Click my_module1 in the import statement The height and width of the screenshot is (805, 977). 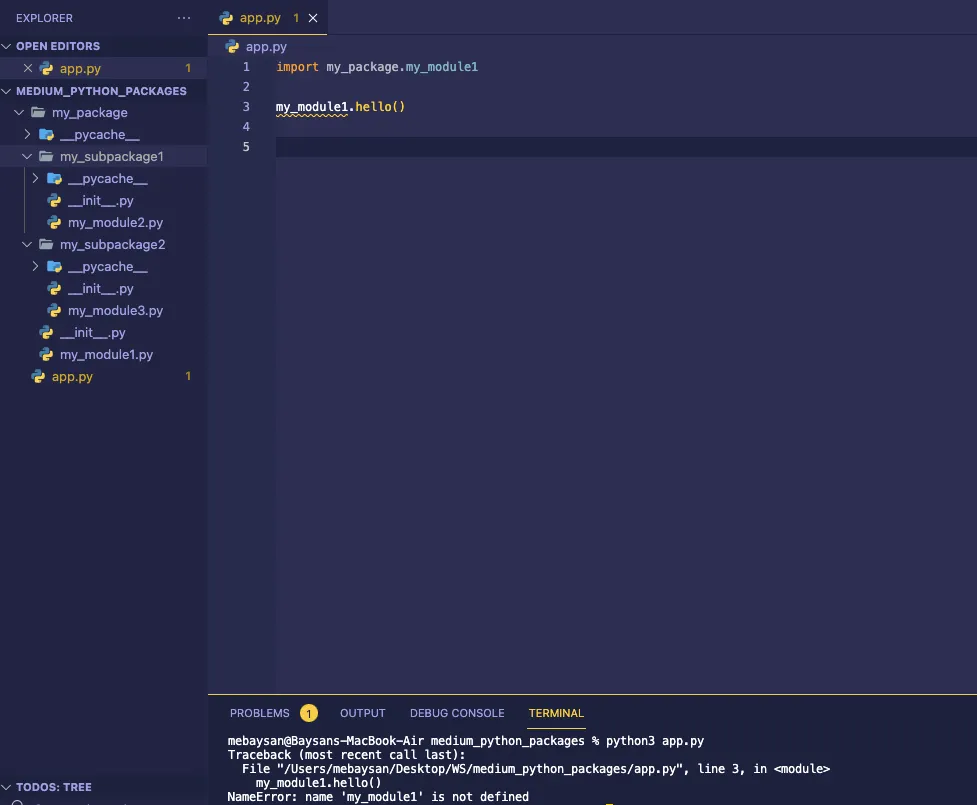442,67
